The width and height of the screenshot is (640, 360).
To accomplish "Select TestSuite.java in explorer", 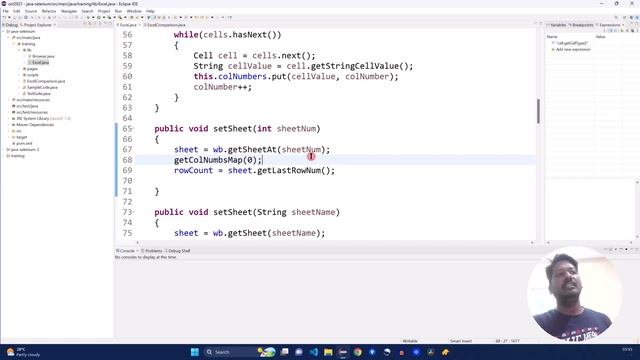I will [38, 93].
